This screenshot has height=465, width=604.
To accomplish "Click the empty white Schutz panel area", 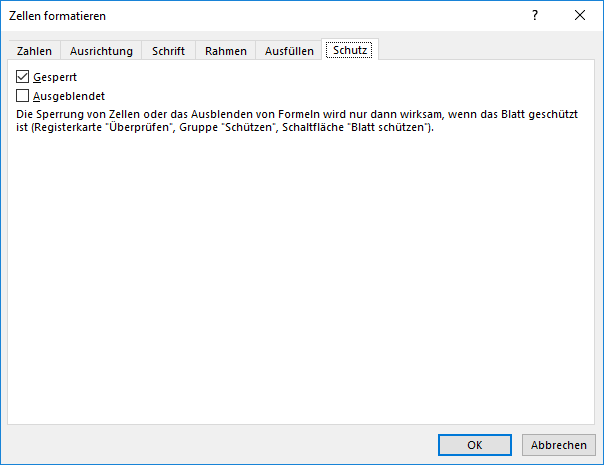I will click(300, 280).
